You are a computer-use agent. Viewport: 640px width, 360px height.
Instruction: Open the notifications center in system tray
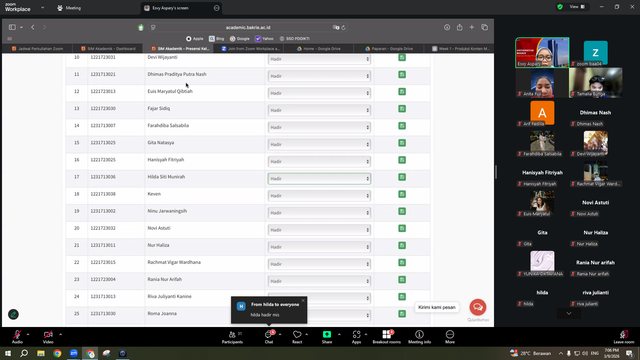coord(629,353)
